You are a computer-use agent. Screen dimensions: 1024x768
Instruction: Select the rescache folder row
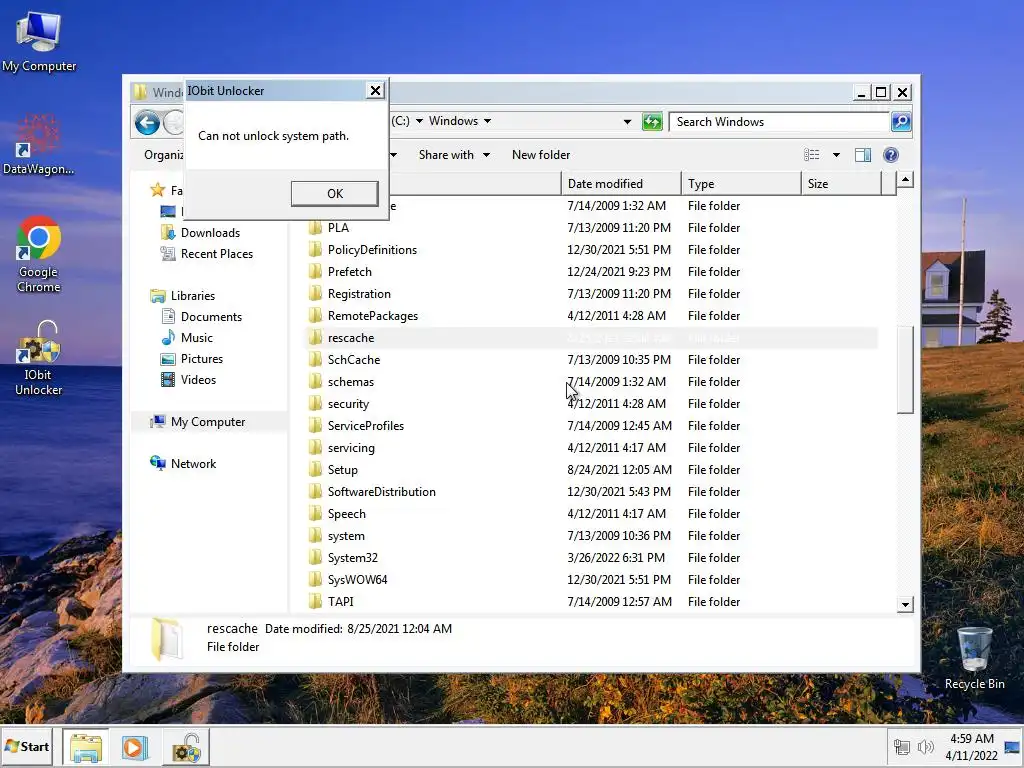(591, 338)
